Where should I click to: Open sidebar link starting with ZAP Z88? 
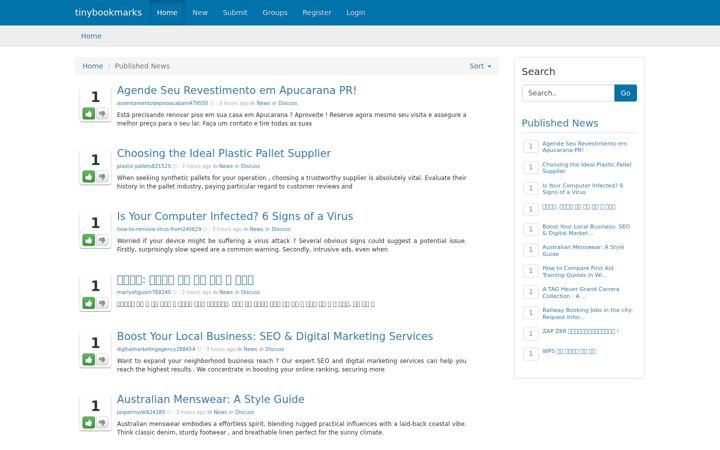click(x=580, y=331)
